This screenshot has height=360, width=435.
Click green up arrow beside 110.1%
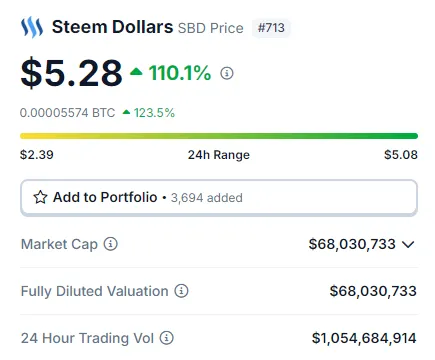136,72
